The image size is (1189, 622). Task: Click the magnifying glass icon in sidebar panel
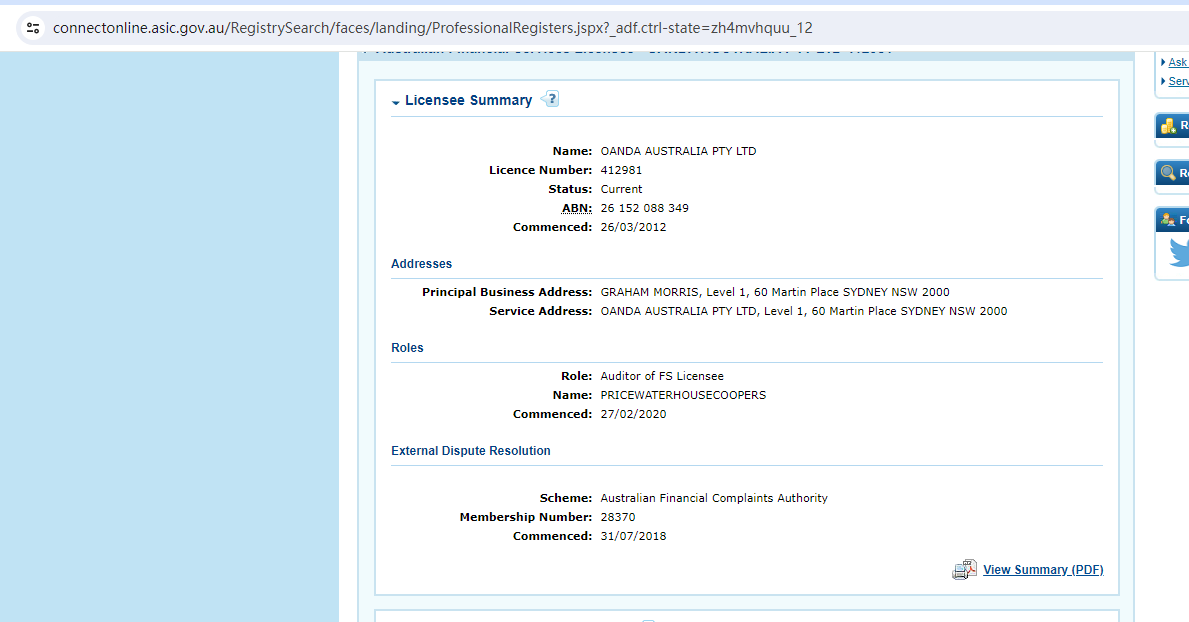point(1169,173)
